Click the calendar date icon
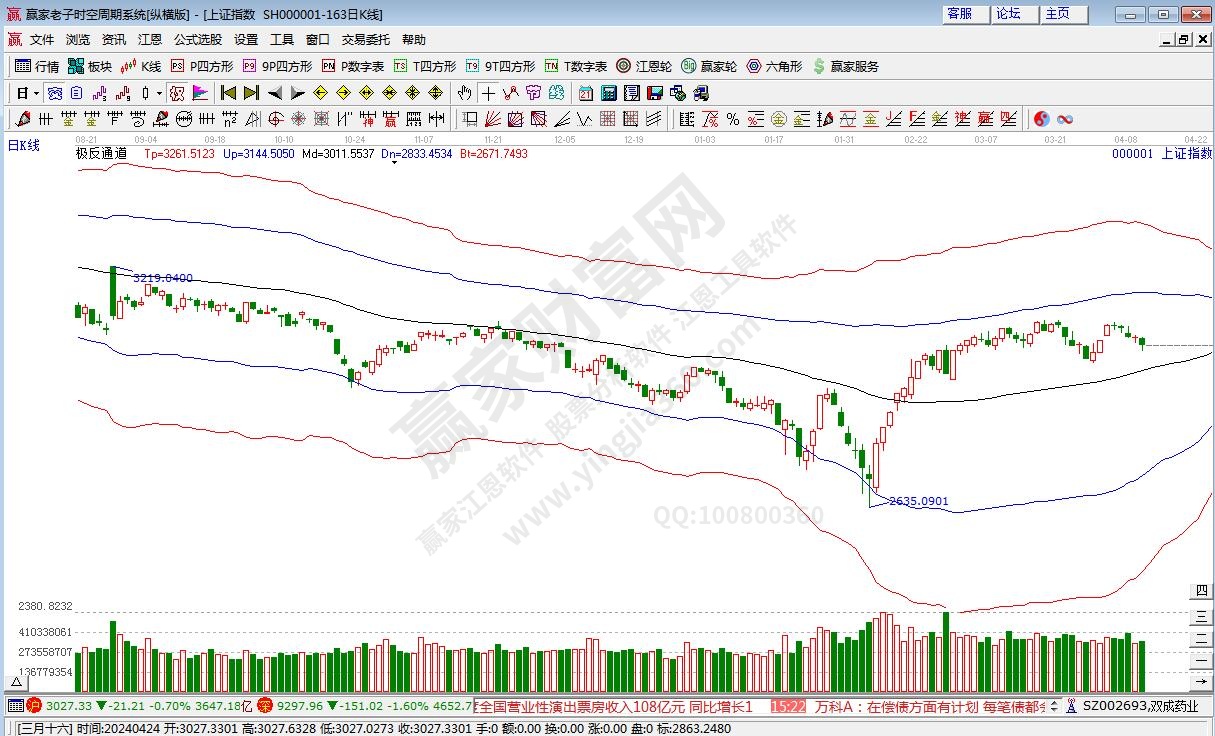1215x736 pixels. click(x=586, y=93)
